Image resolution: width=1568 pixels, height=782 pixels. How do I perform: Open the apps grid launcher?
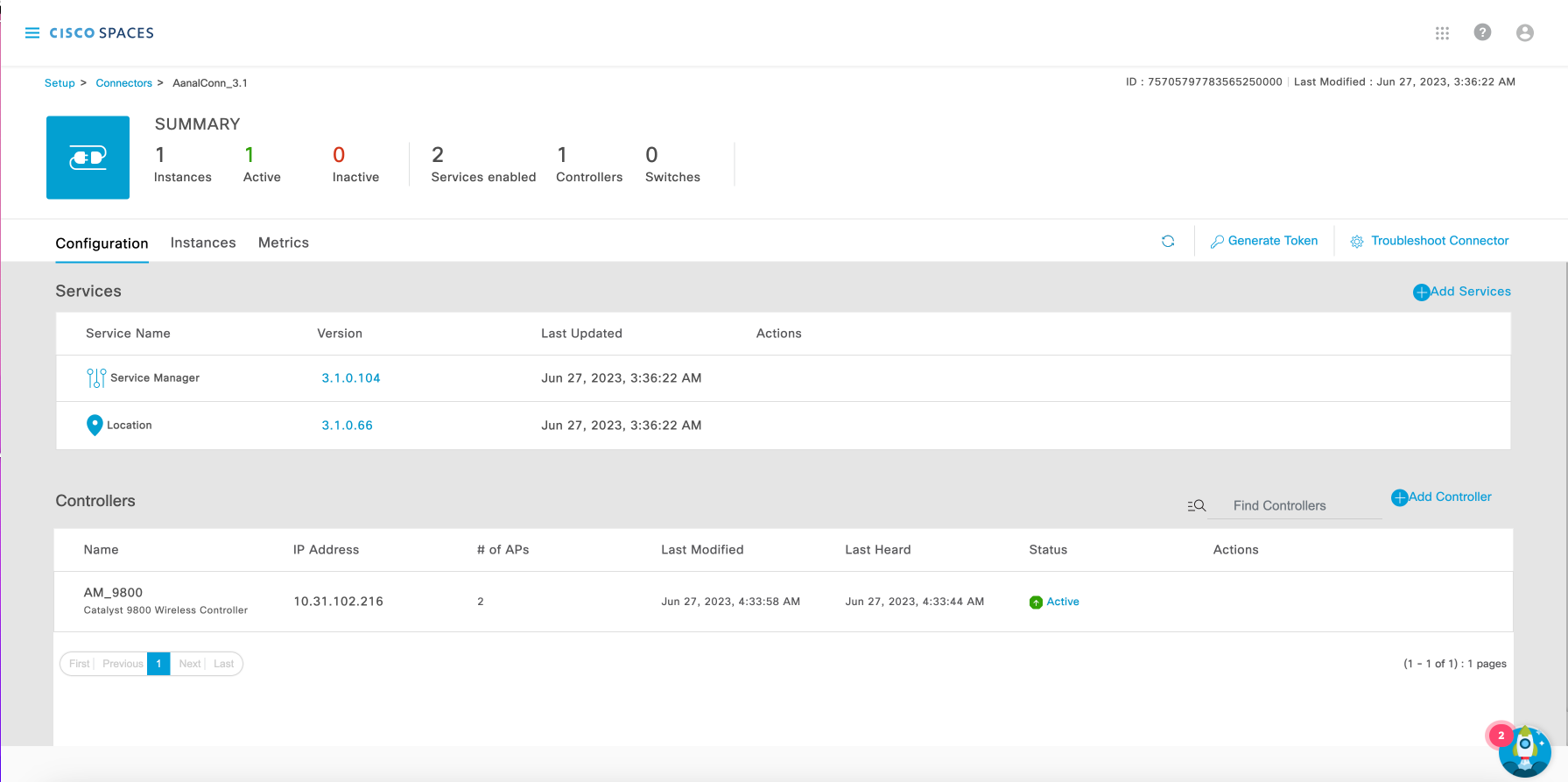[x=1442, y=33]
